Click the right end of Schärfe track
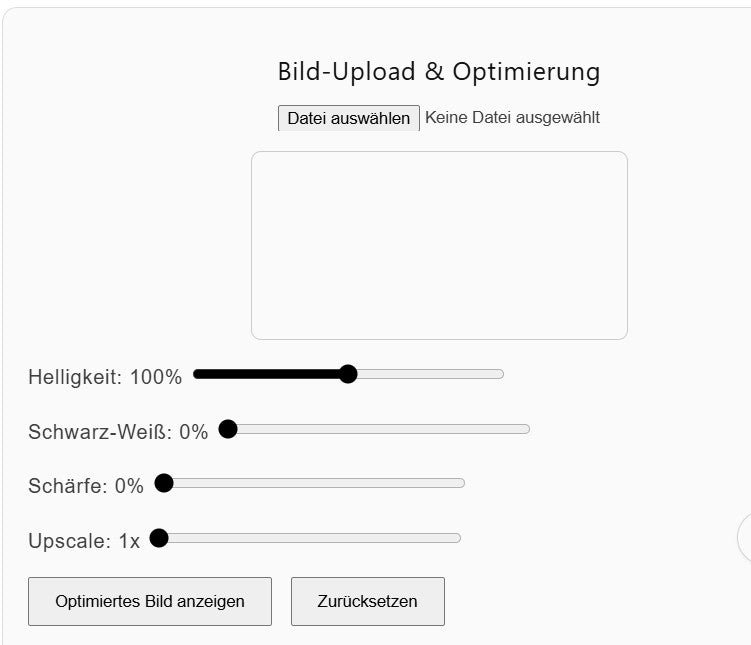This screenshot has height=645, width=751. coord(457,483)
